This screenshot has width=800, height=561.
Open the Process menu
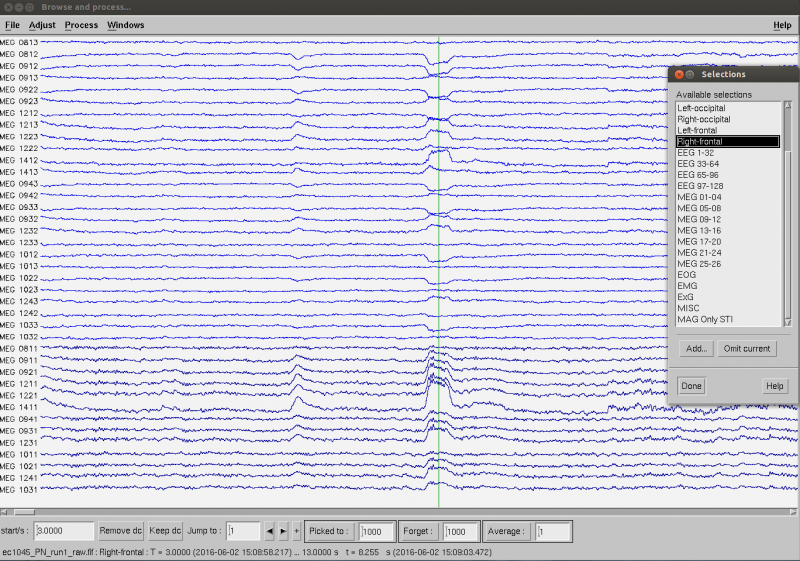coord(81,25)
